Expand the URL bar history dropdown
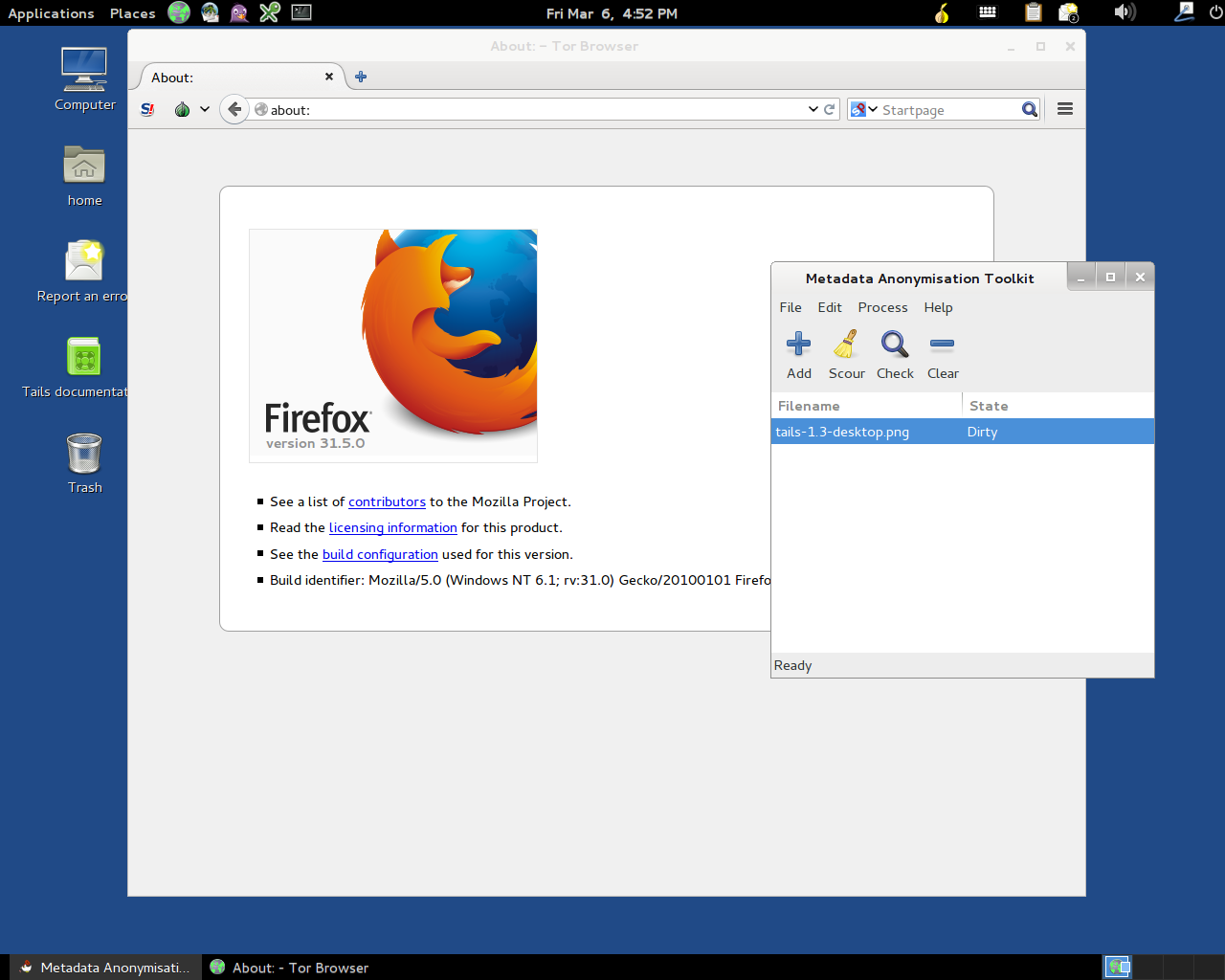Screen dimensions: 1225x980 click(x=813, y=109)
